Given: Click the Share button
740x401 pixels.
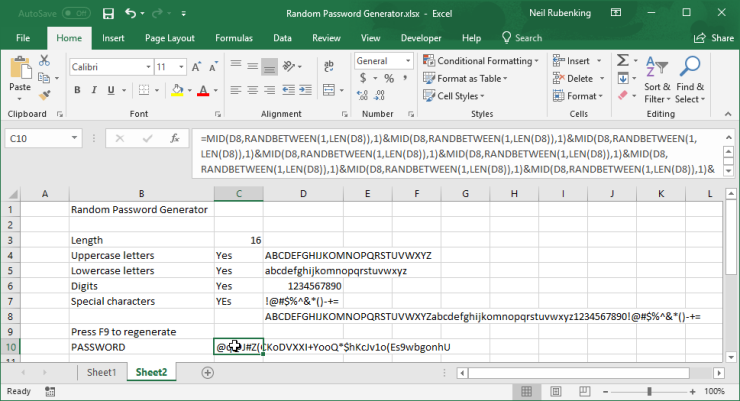Looking at the screenshot, I should (714, 38).
